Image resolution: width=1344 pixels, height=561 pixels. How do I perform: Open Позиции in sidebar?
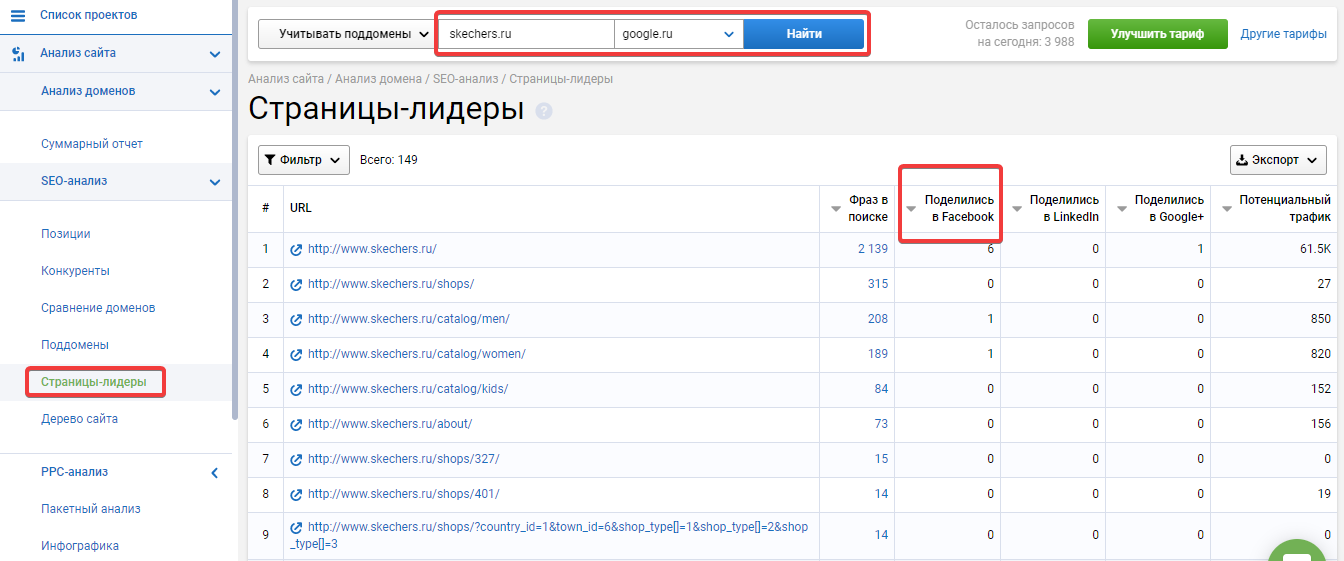tap(66, 234)
